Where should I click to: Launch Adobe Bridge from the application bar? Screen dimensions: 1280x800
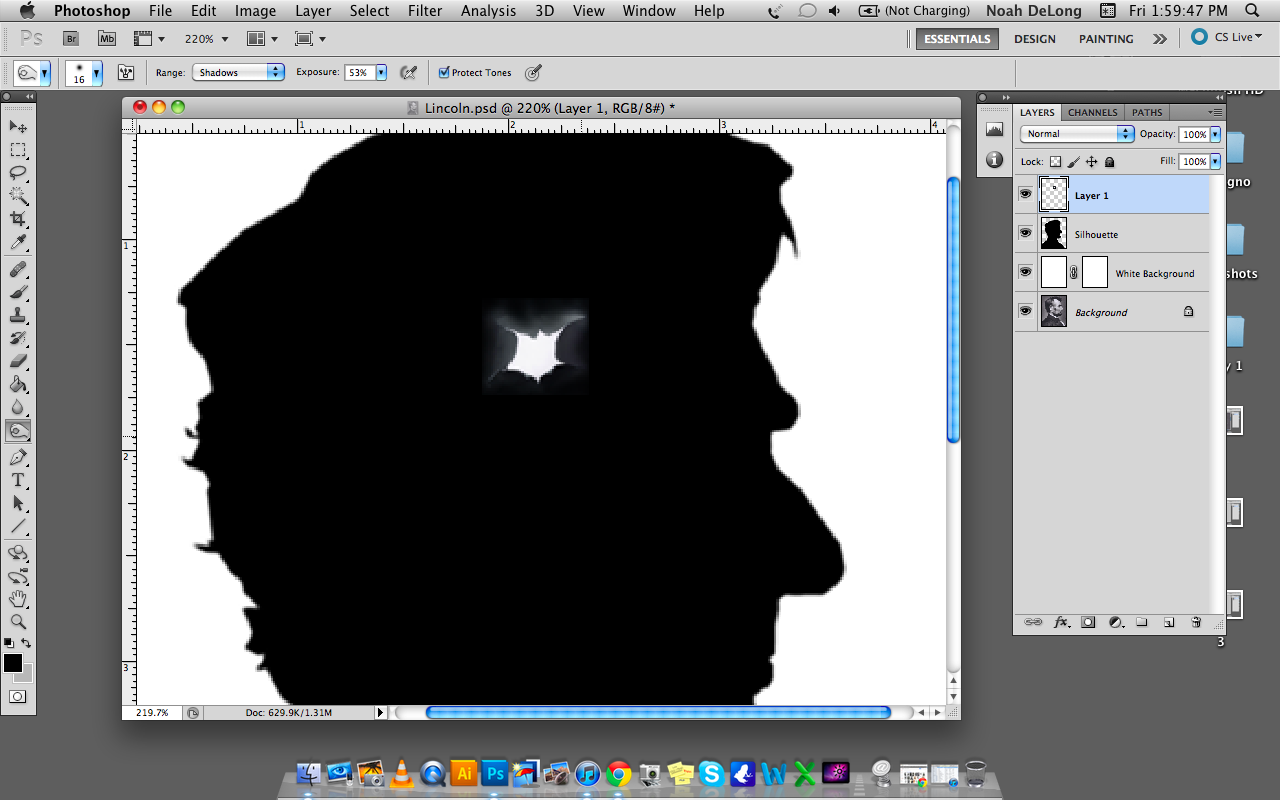(x=71, y=39)
